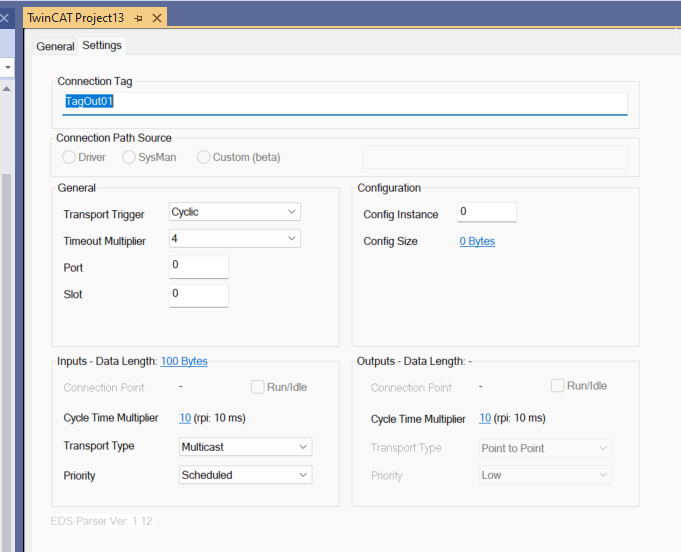This screenshot has height=552, width=681.
Task: Toggle Run/Idle checkbox under Outputs
Action: [557, 386]
